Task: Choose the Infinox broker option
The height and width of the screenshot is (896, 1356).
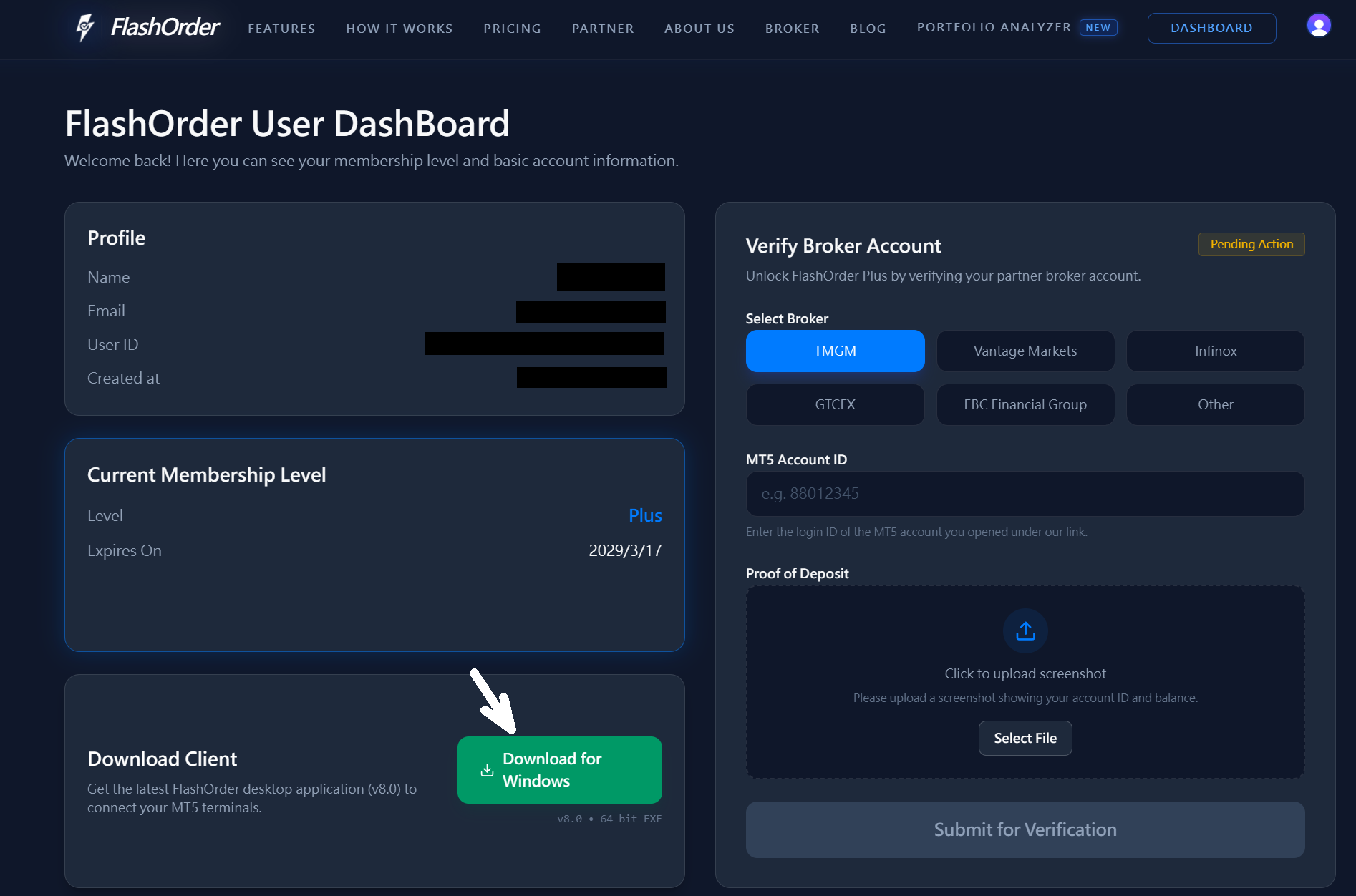Action: pyautogui.click(x=1215, y=351)
